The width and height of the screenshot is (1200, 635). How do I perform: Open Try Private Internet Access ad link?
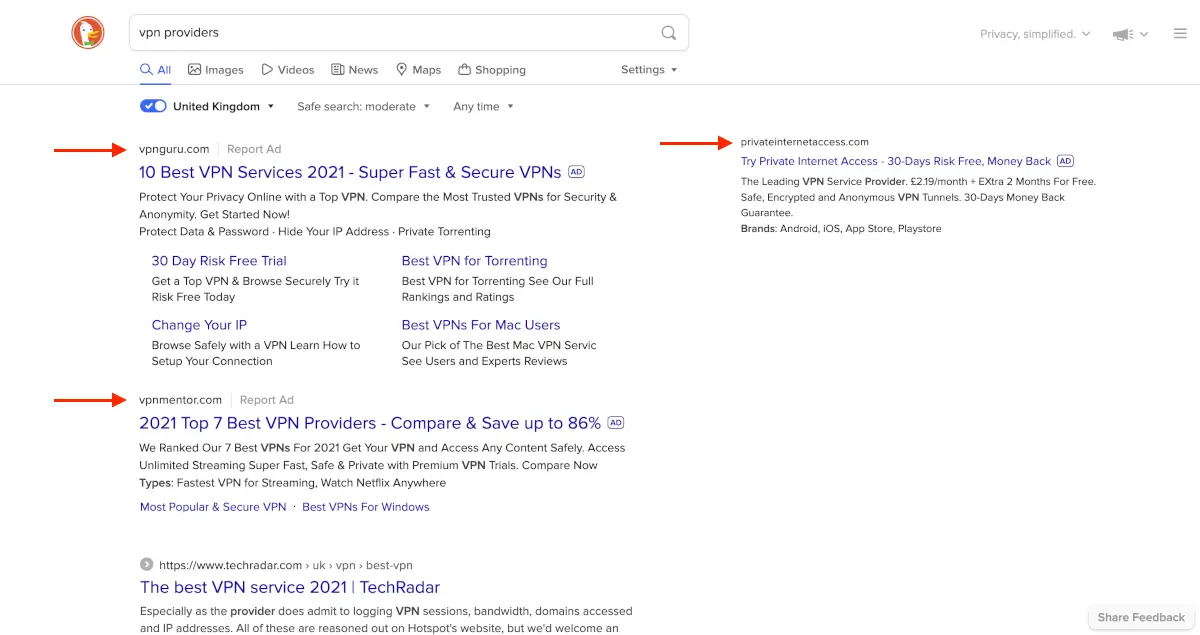[x=896, y=161]
